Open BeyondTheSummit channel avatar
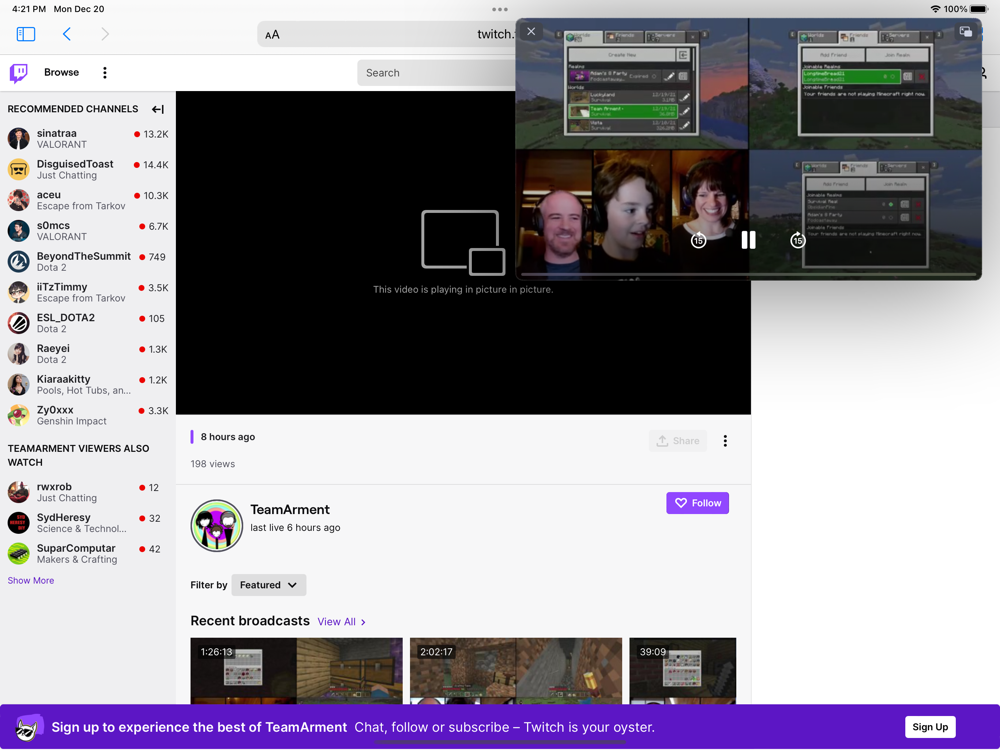Image resolution: width=1000 pixels, height=750 pixels. point(18,261)
